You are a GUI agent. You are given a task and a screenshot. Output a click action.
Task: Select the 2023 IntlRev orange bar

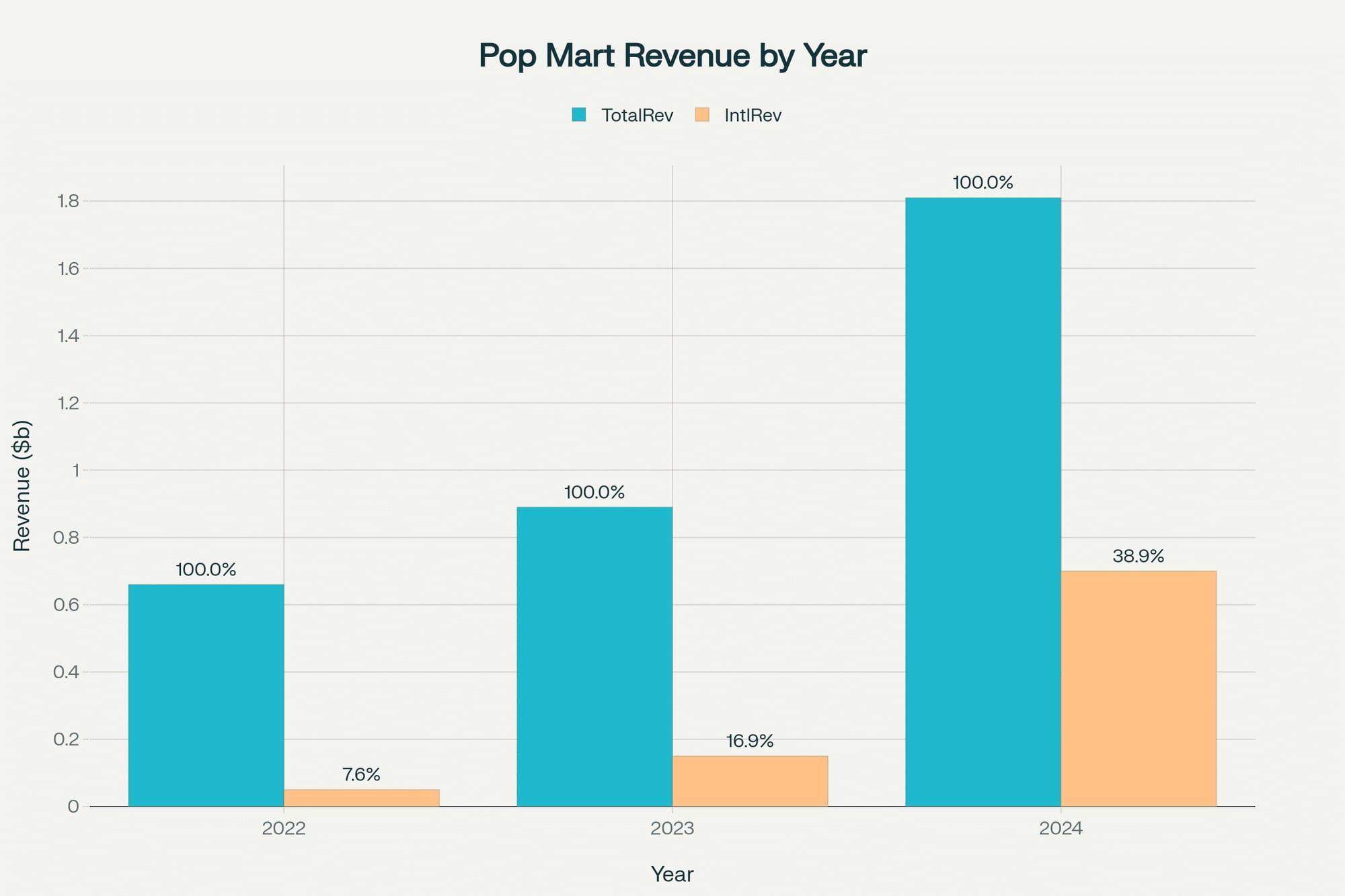point(750,781)
